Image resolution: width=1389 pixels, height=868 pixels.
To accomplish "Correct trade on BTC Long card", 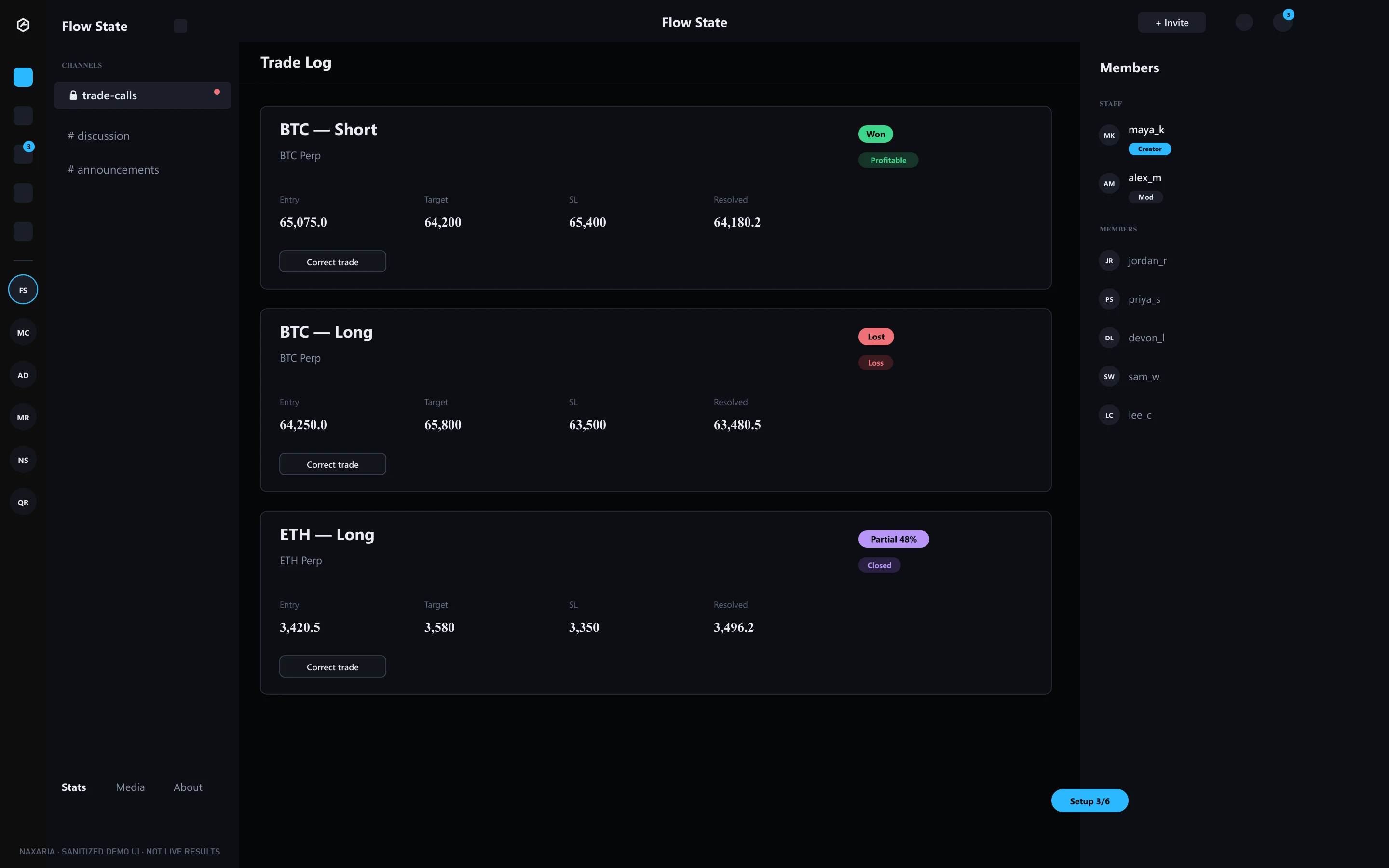I will 332,464.
